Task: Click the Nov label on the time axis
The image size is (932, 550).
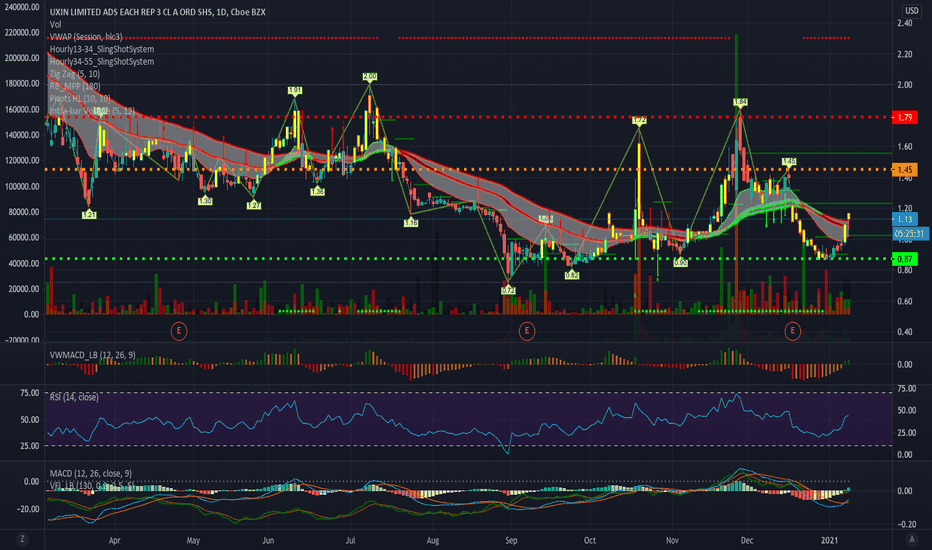Action: [672, 540]
